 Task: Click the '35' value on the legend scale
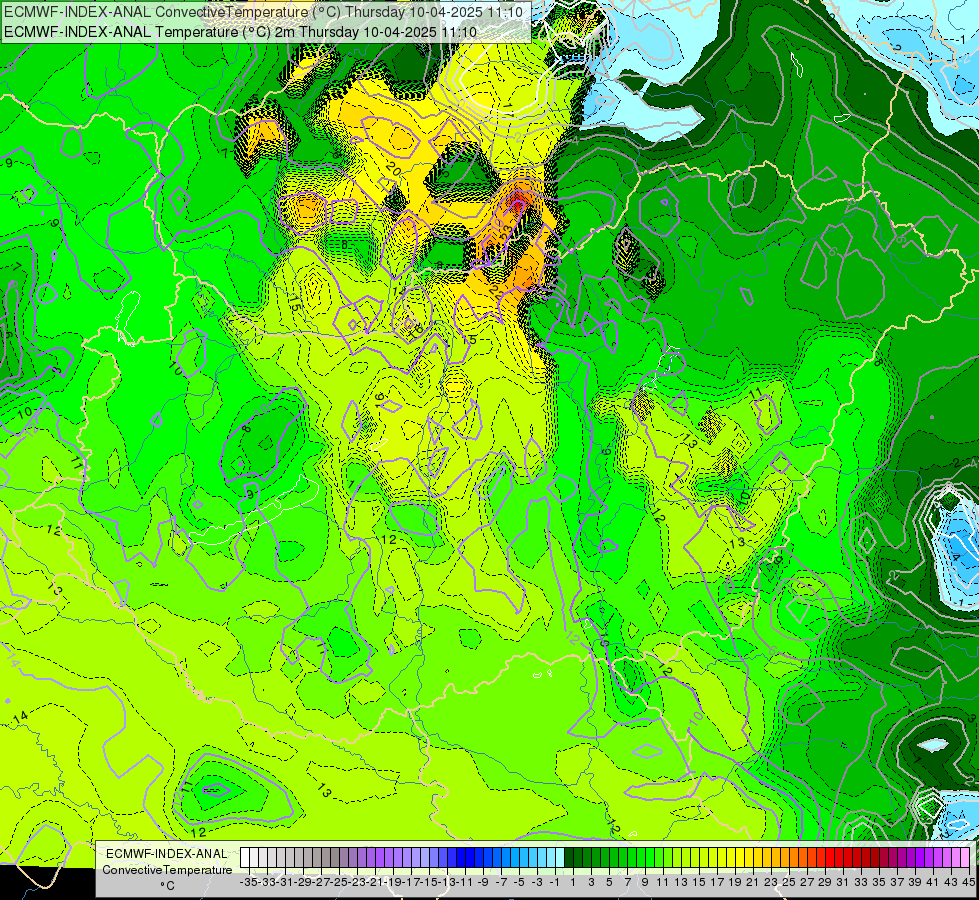point(878,882)
